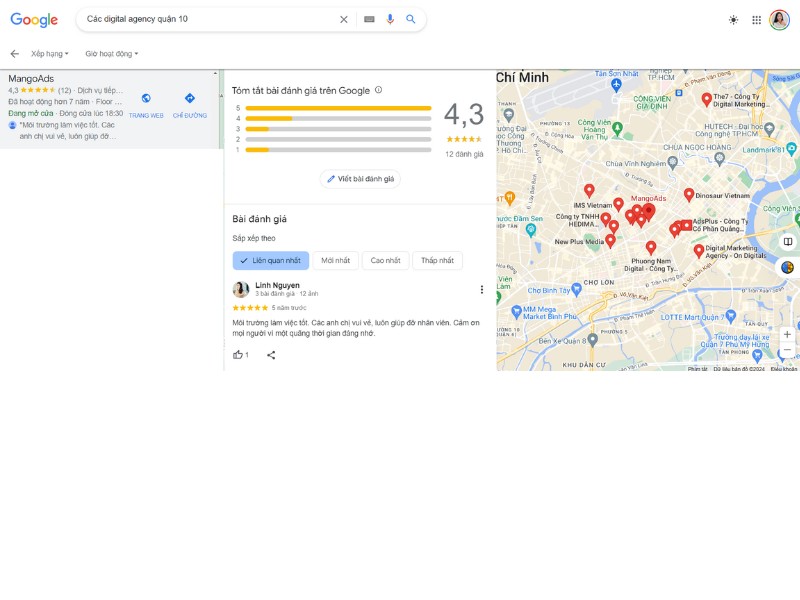Viewport: 800px width, 600px height.
Task: Click the 5-star rating bar
Action: pos(338,108)
